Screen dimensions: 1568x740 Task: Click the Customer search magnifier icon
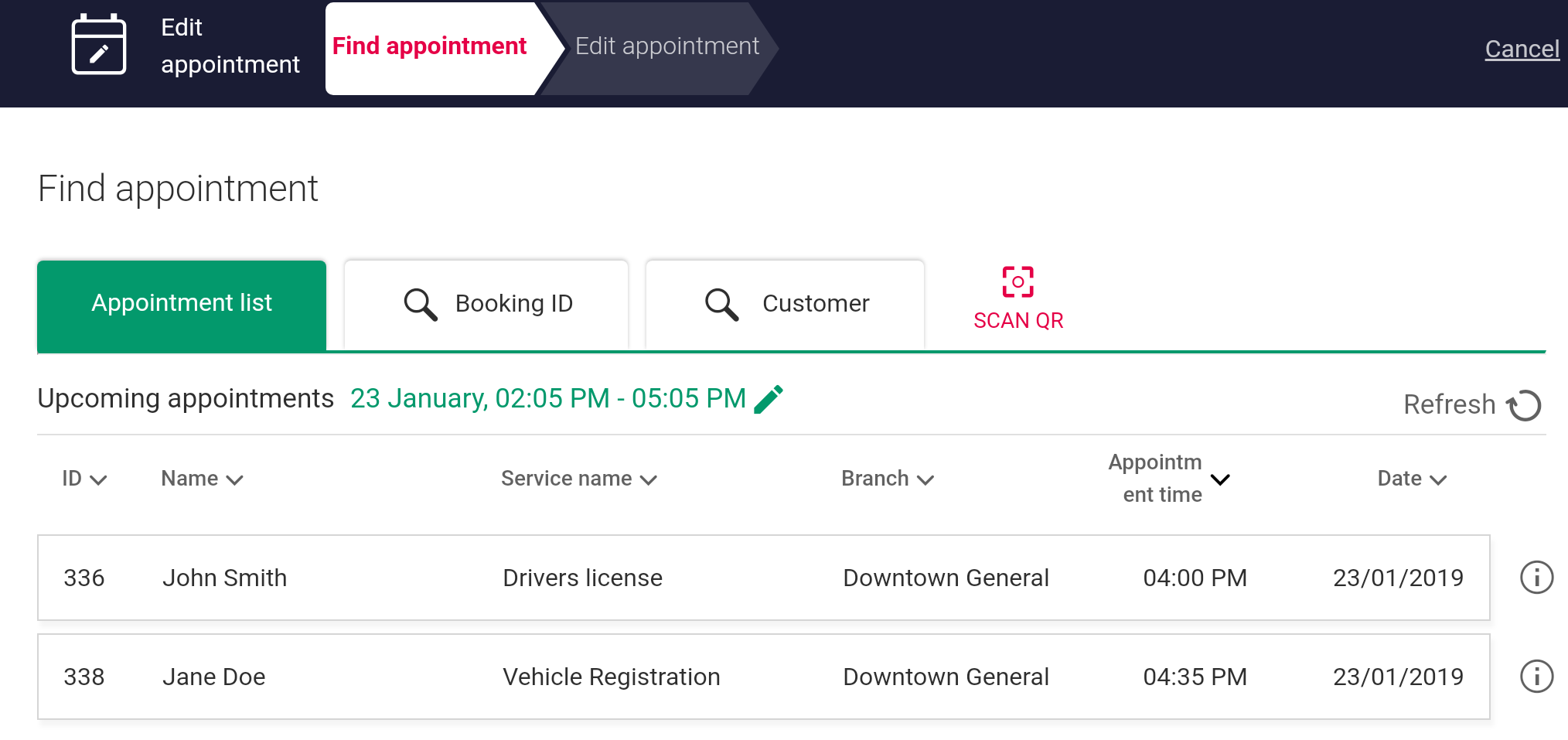[721, 304]
